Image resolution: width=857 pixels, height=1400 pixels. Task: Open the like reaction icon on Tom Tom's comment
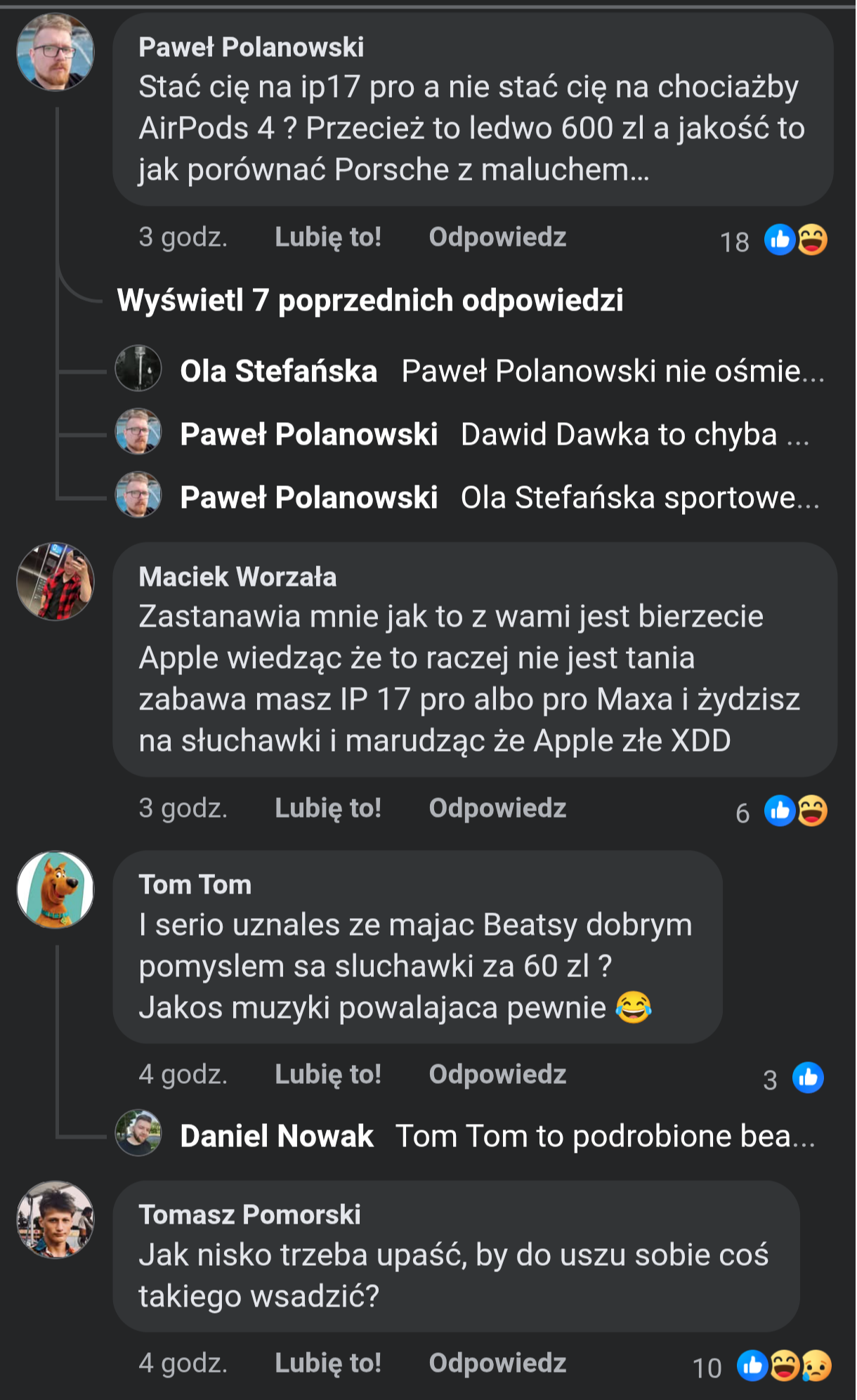click(x=808, y=1078)
